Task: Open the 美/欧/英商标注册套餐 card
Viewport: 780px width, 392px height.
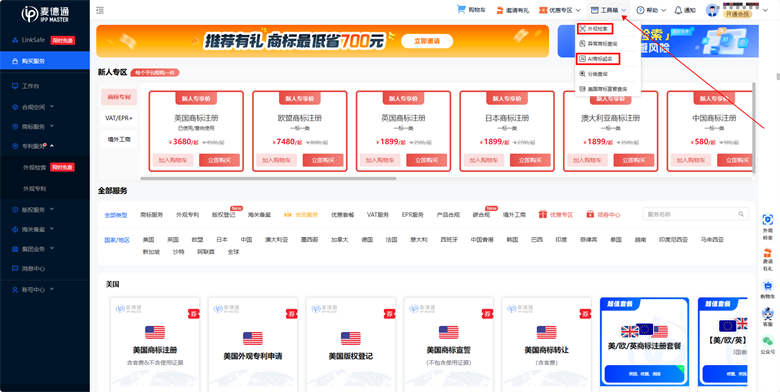Action: (644, 342)
